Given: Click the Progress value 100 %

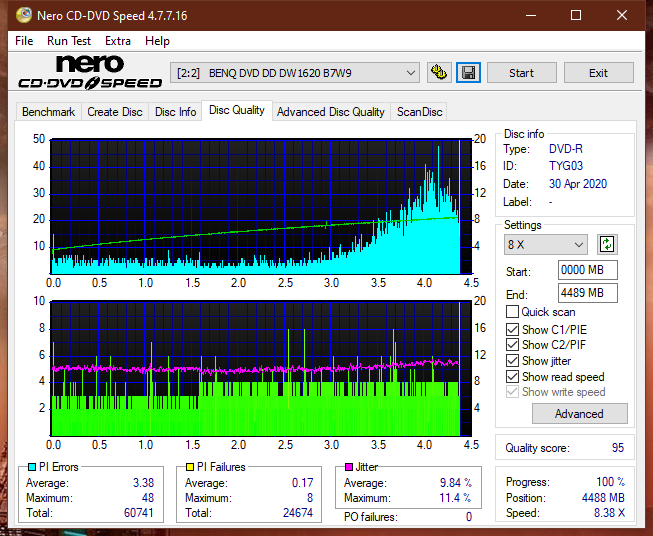Looking at the screenshot, I should [x=611, y=482].
